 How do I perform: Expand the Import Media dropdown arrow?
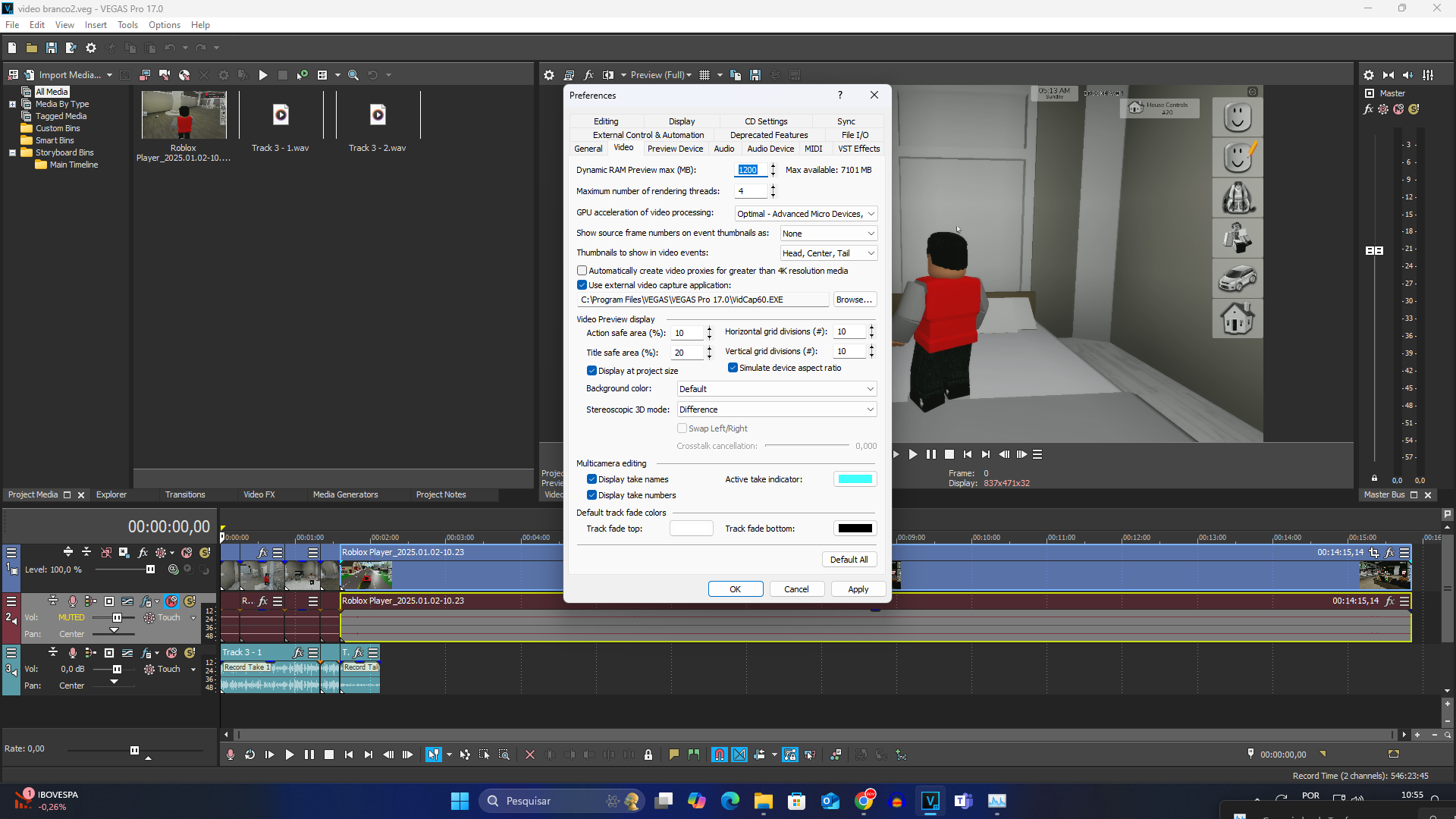109,75
